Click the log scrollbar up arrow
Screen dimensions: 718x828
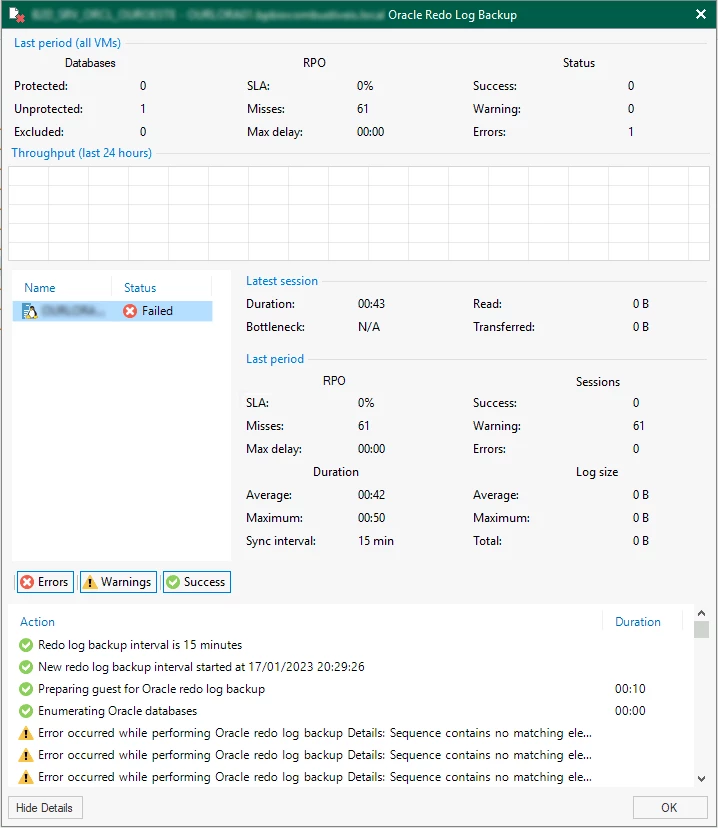point(701,613)
